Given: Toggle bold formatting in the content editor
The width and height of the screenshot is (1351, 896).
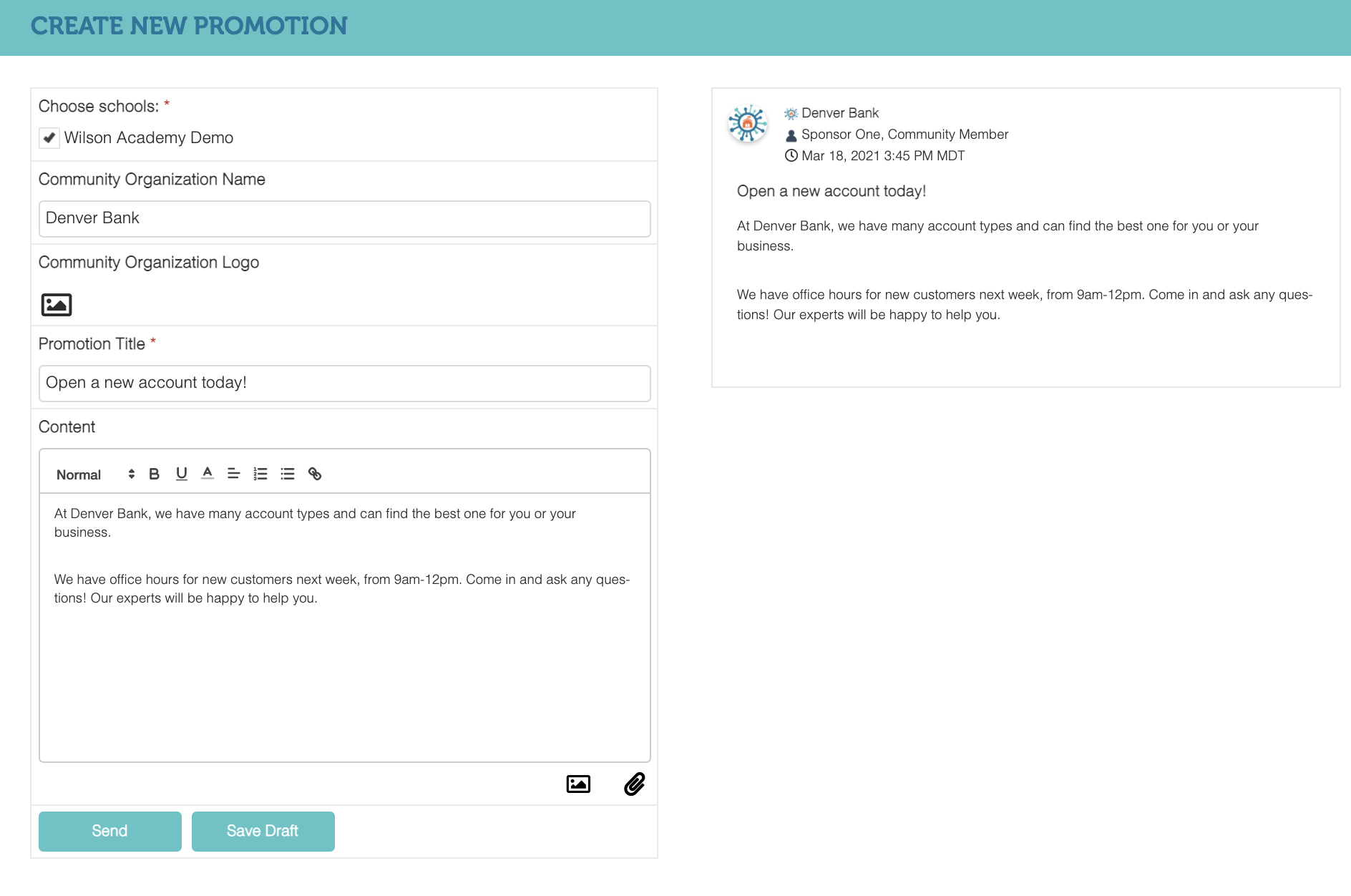Looking at the screenshot, I should (x=154, y=474).
